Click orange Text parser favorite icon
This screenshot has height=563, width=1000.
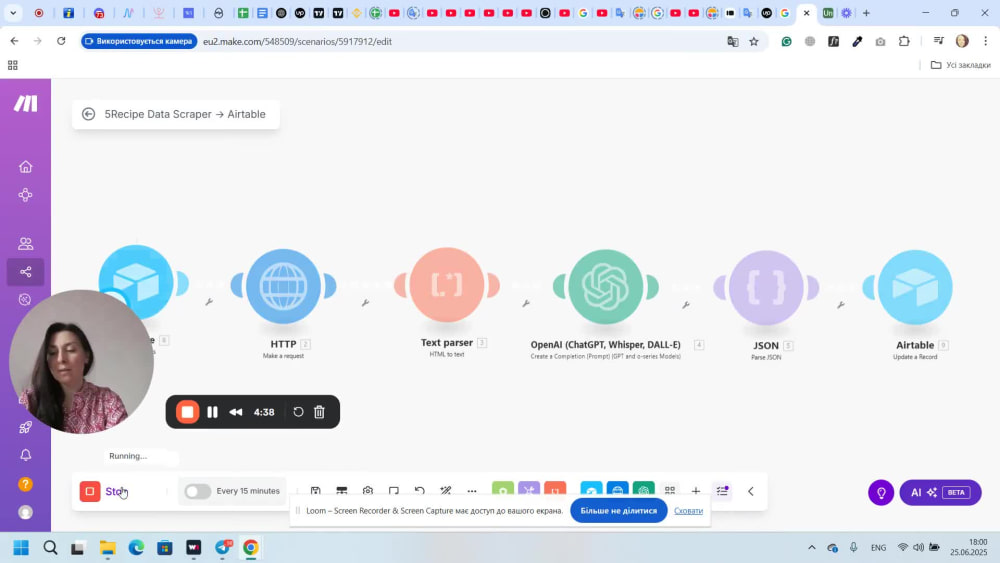click(555, 490)
